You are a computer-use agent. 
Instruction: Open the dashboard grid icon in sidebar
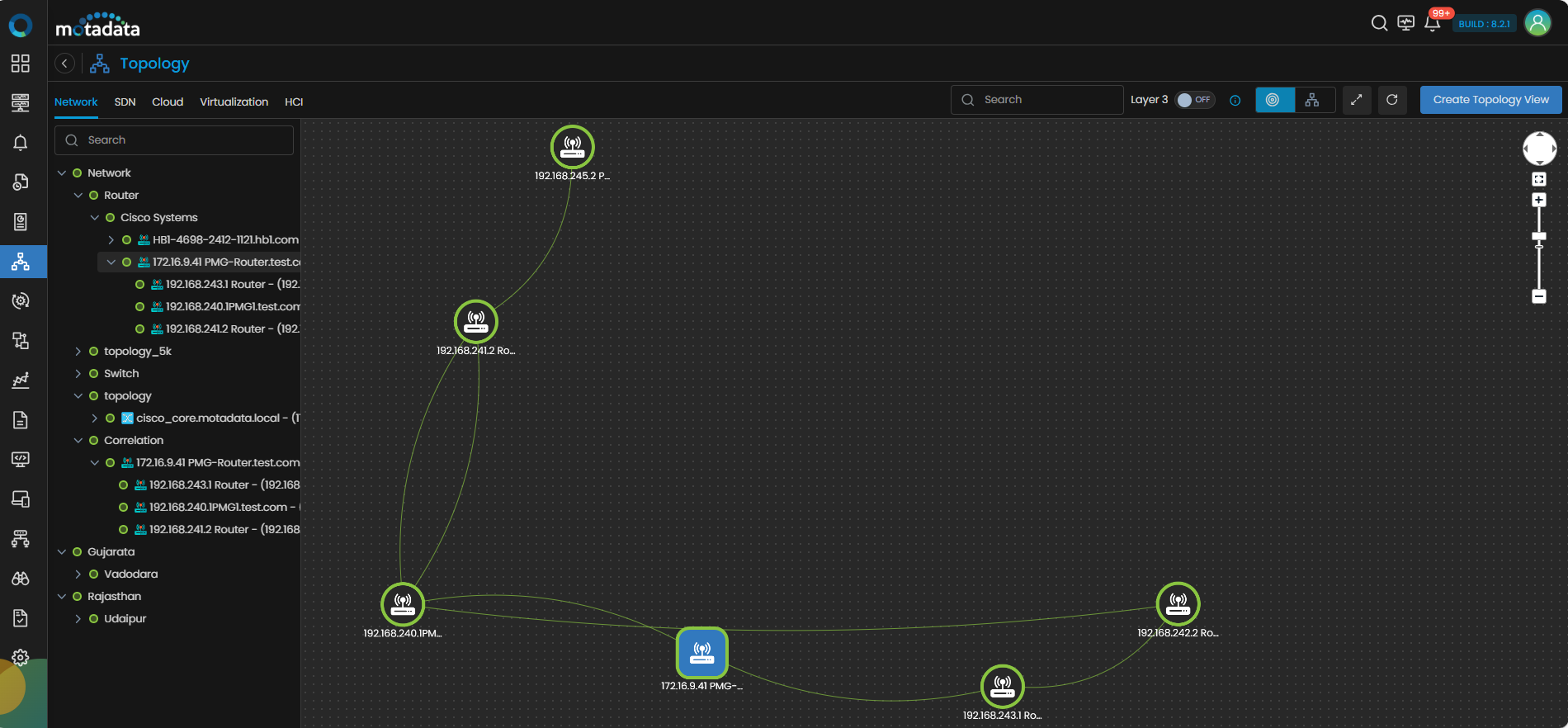[21, 64]
